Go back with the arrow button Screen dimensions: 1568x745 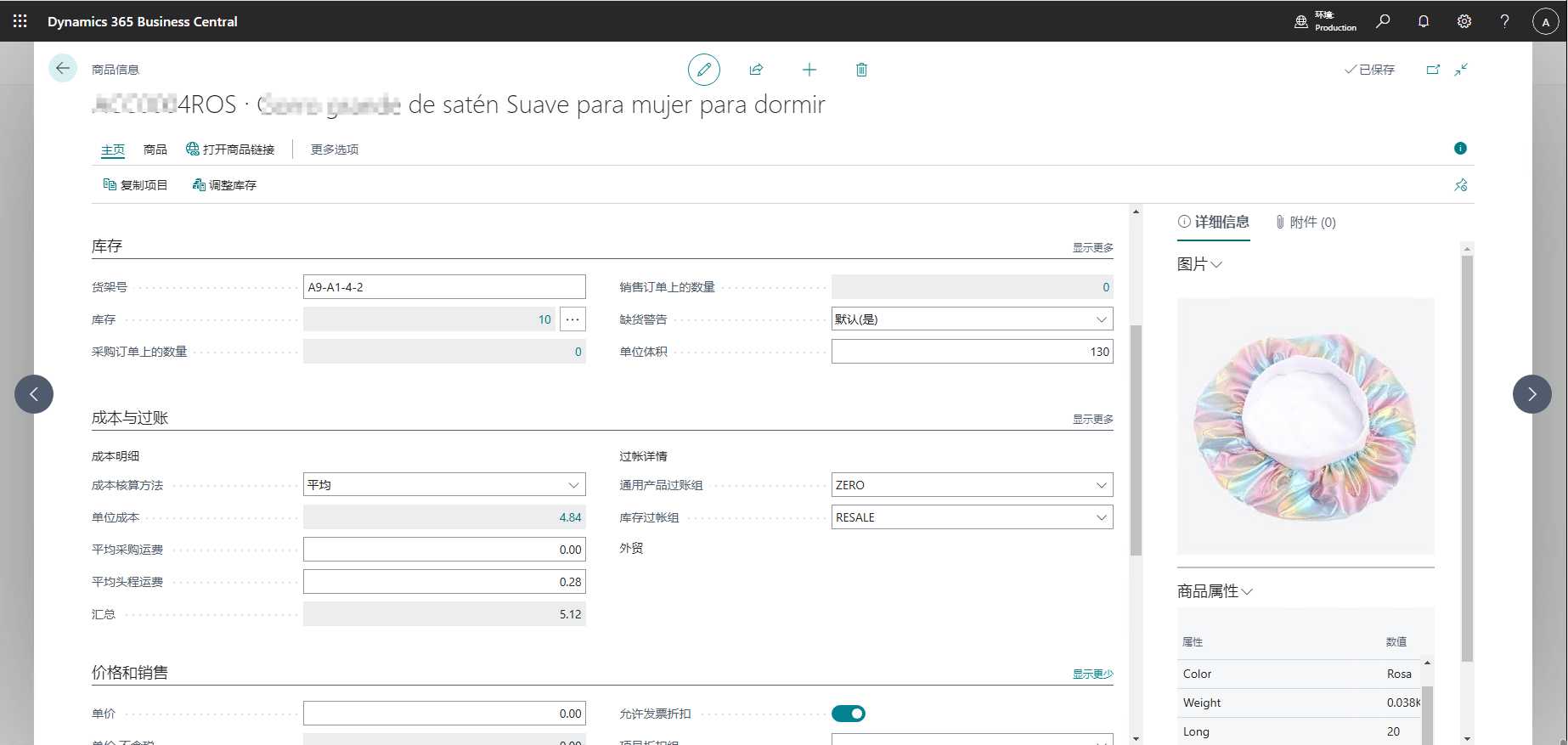click(x=63, y=68)
